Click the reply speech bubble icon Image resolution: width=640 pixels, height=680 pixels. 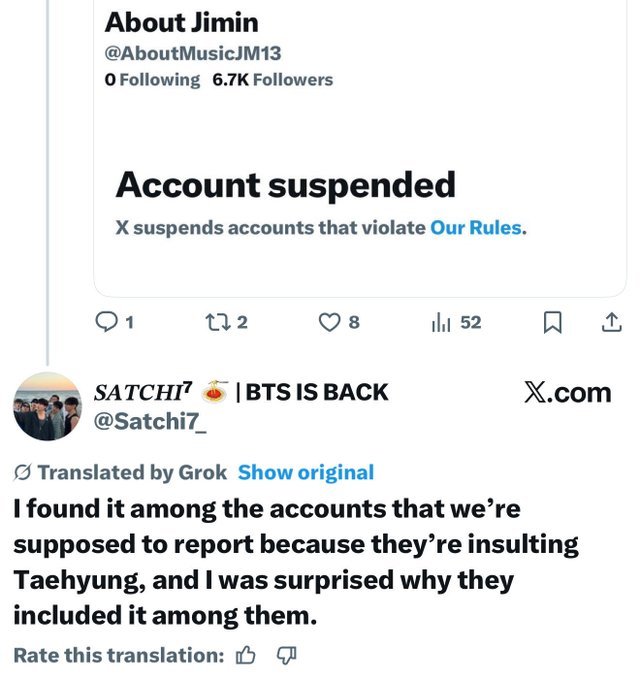[105, 322]
